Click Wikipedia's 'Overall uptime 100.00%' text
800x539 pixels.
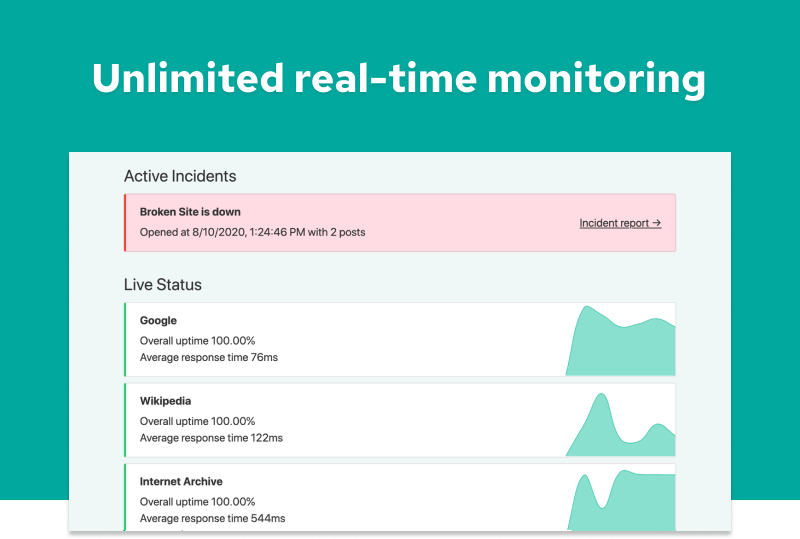197,421
